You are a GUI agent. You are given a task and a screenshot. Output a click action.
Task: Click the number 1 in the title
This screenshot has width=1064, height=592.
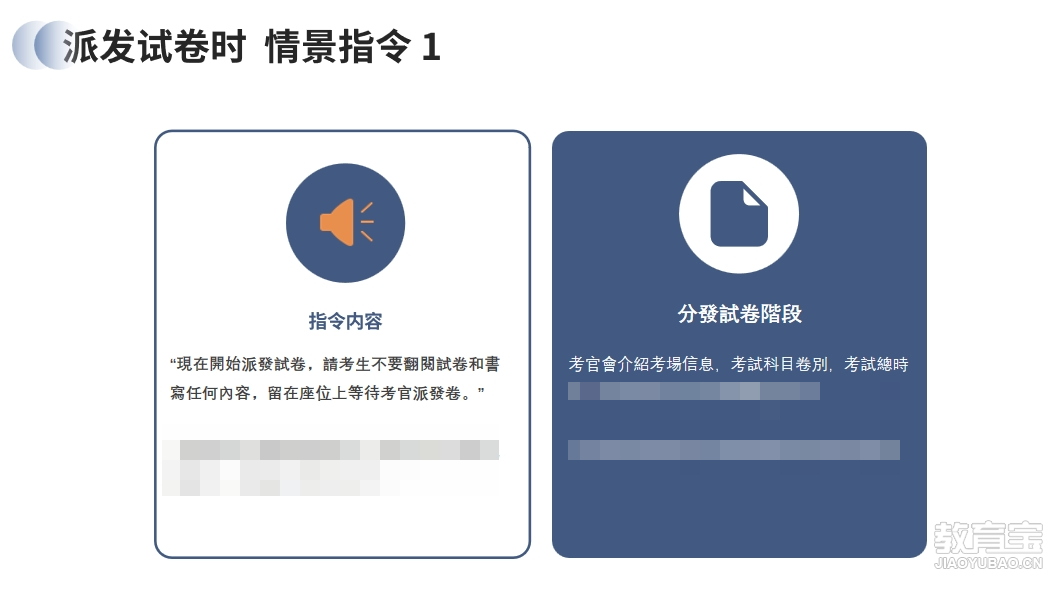[x=432, y=48]
